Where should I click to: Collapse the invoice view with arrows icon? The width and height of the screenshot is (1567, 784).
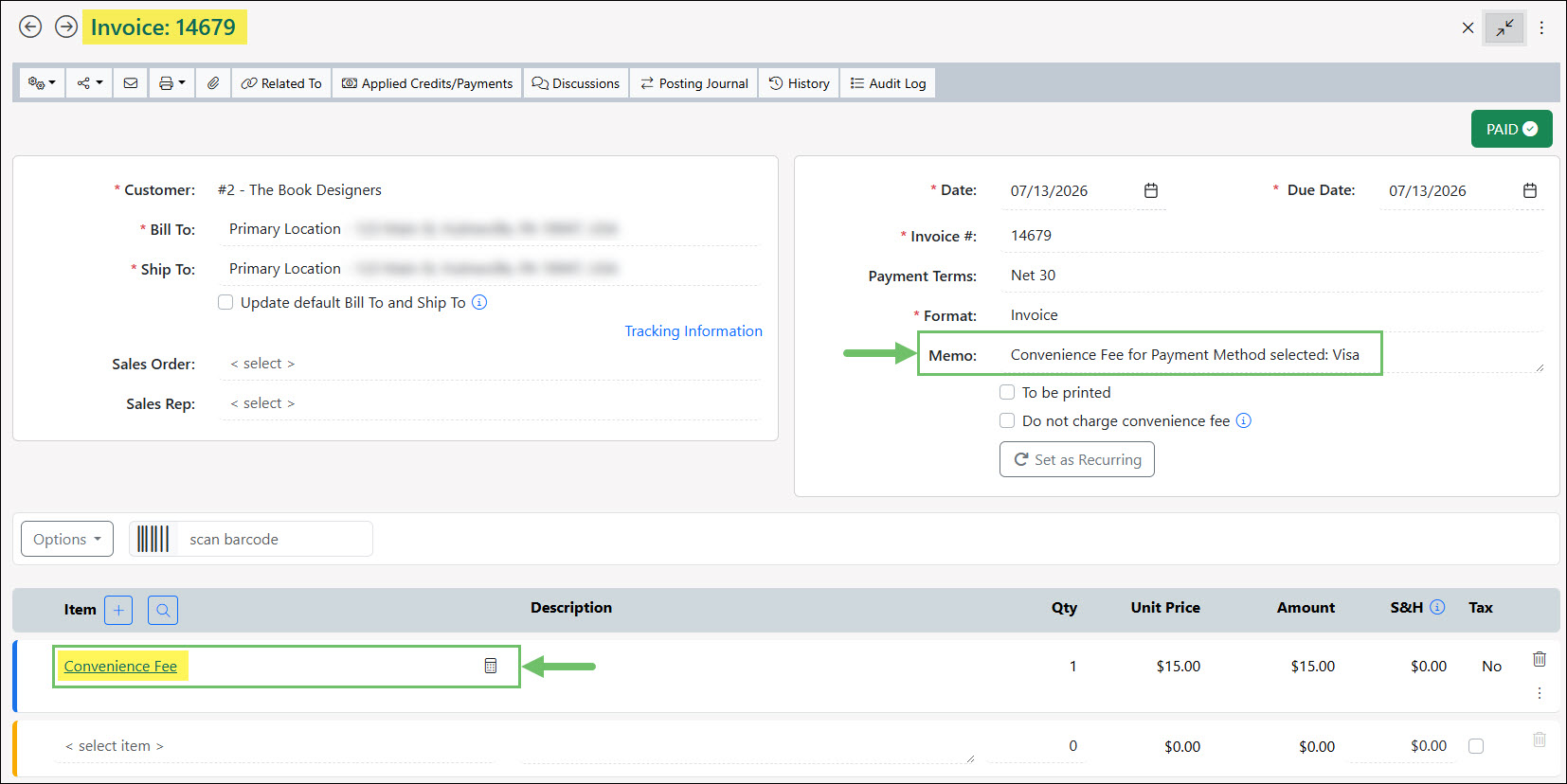1504,27
